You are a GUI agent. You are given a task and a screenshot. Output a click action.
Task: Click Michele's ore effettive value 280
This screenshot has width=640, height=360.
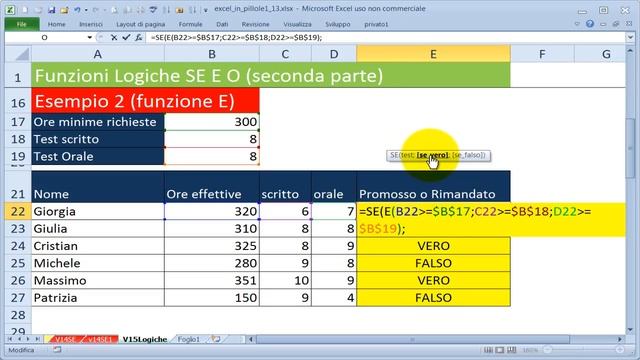click(x=212, y=263)
